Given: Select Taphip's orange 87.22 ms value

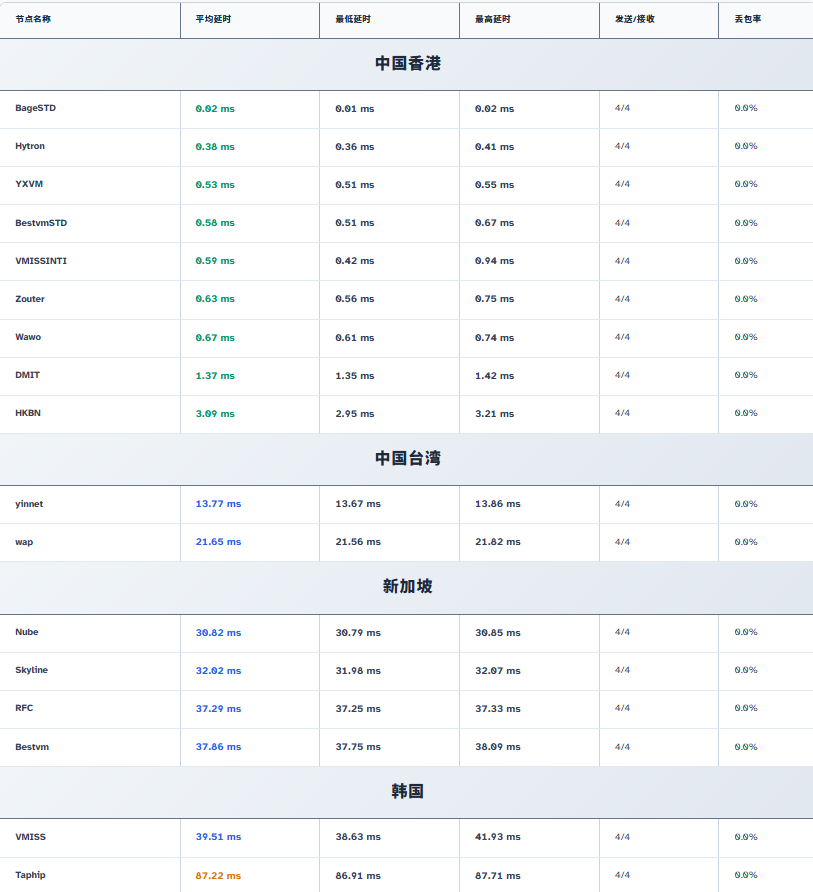Looking at the screenshot, I should (x=218, y=876).
